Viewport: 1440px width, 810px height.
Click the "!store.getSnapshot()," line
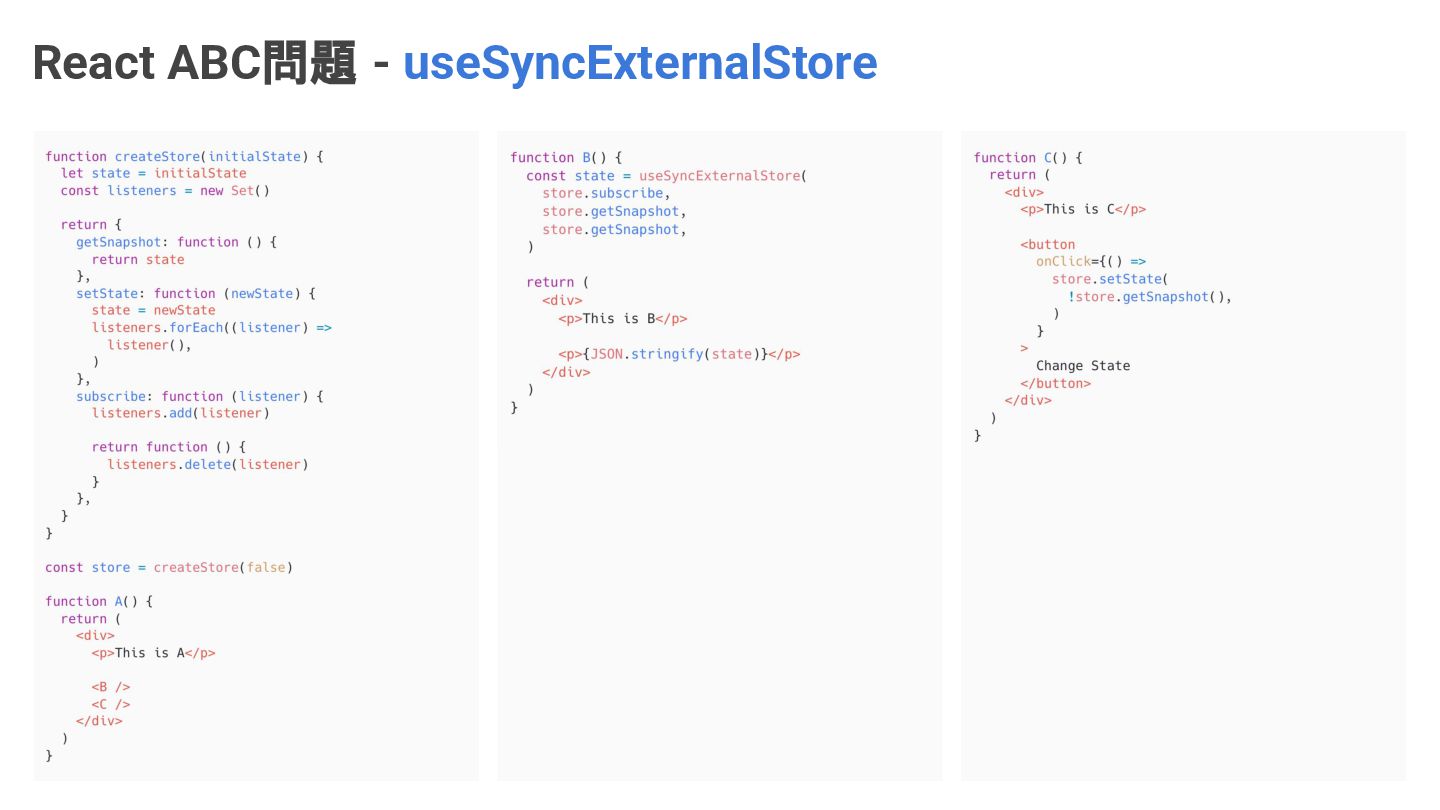[1150, 297]
